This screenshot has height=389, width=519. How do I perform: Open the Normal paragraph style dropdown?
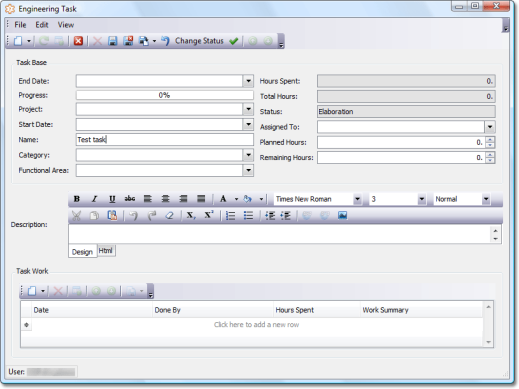pos(486,199)
